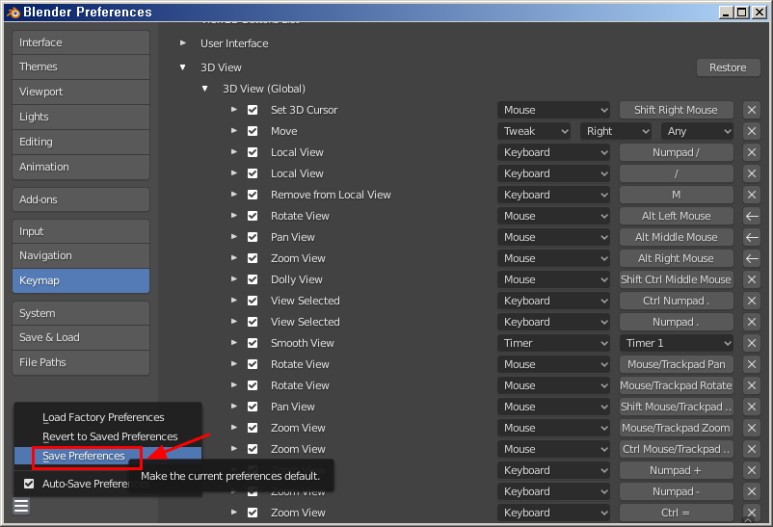Viewport: 773px width, 527px height.
Task: Switch to the Add-ons tab
Action: point(81,199)
